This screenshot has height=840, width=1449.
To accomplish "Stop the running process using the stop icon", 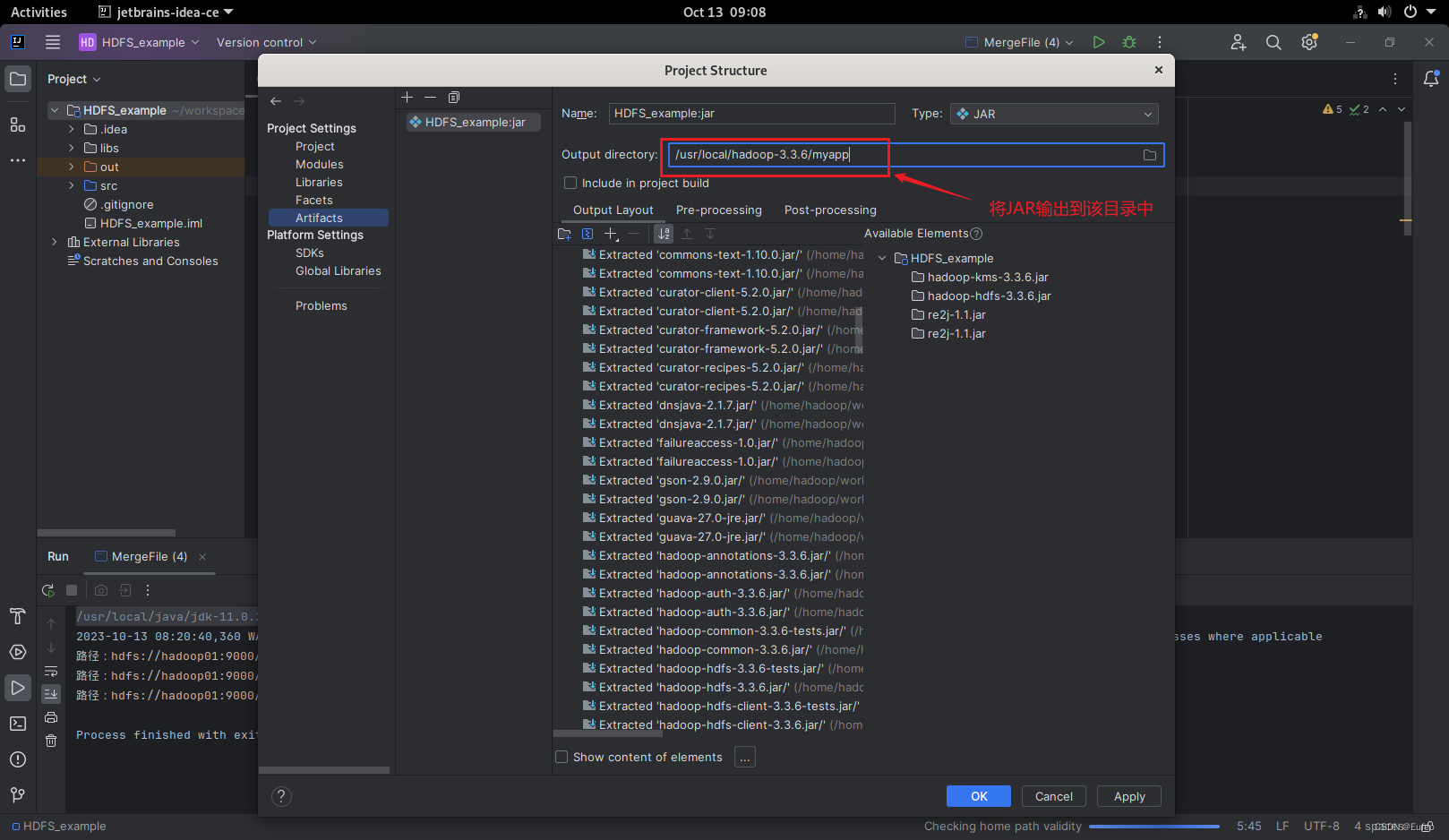I will point(72,590).
